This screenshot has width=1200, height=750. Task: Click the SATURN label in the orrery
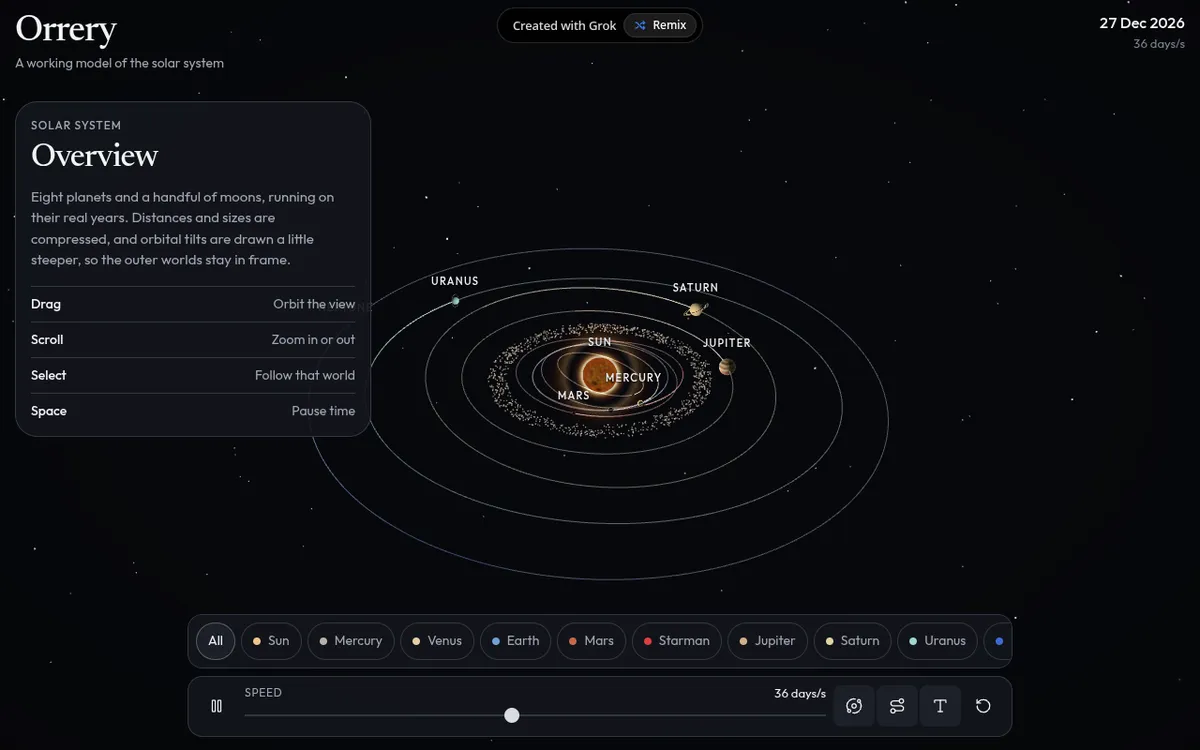695,288
